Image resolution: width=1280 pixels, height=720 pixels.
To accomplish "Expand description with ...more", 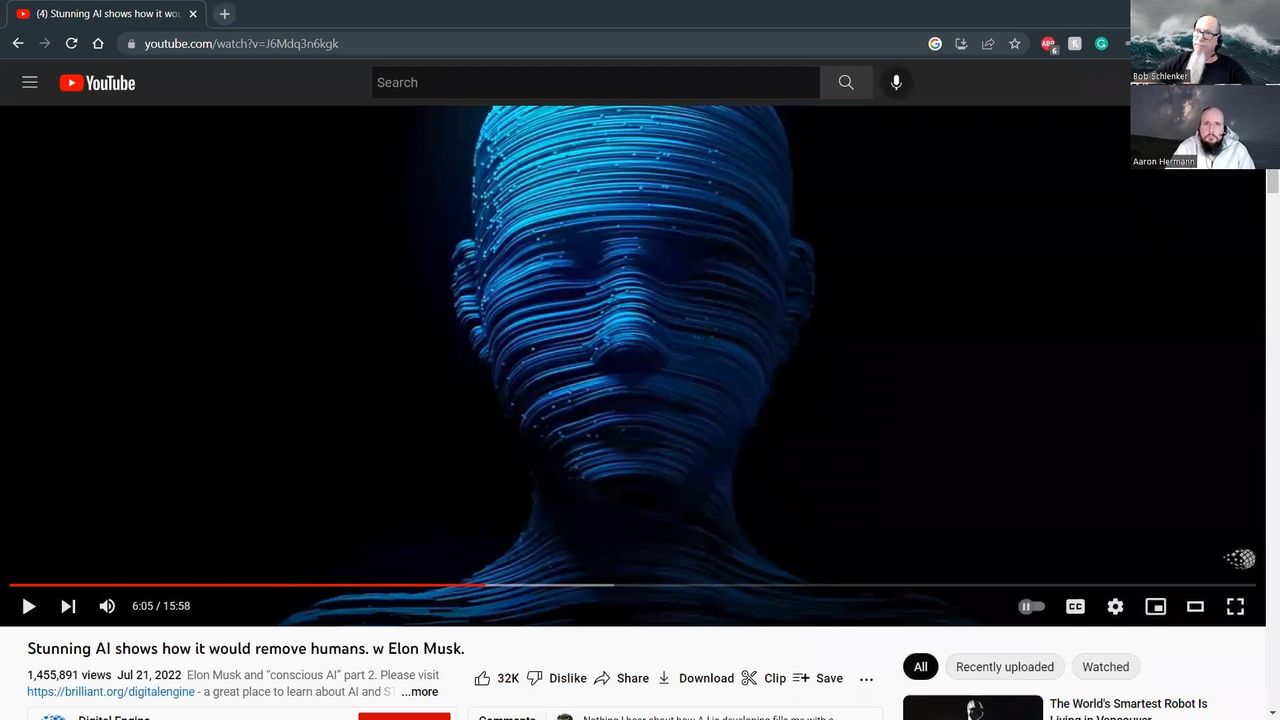I will (x=420, y=692).
